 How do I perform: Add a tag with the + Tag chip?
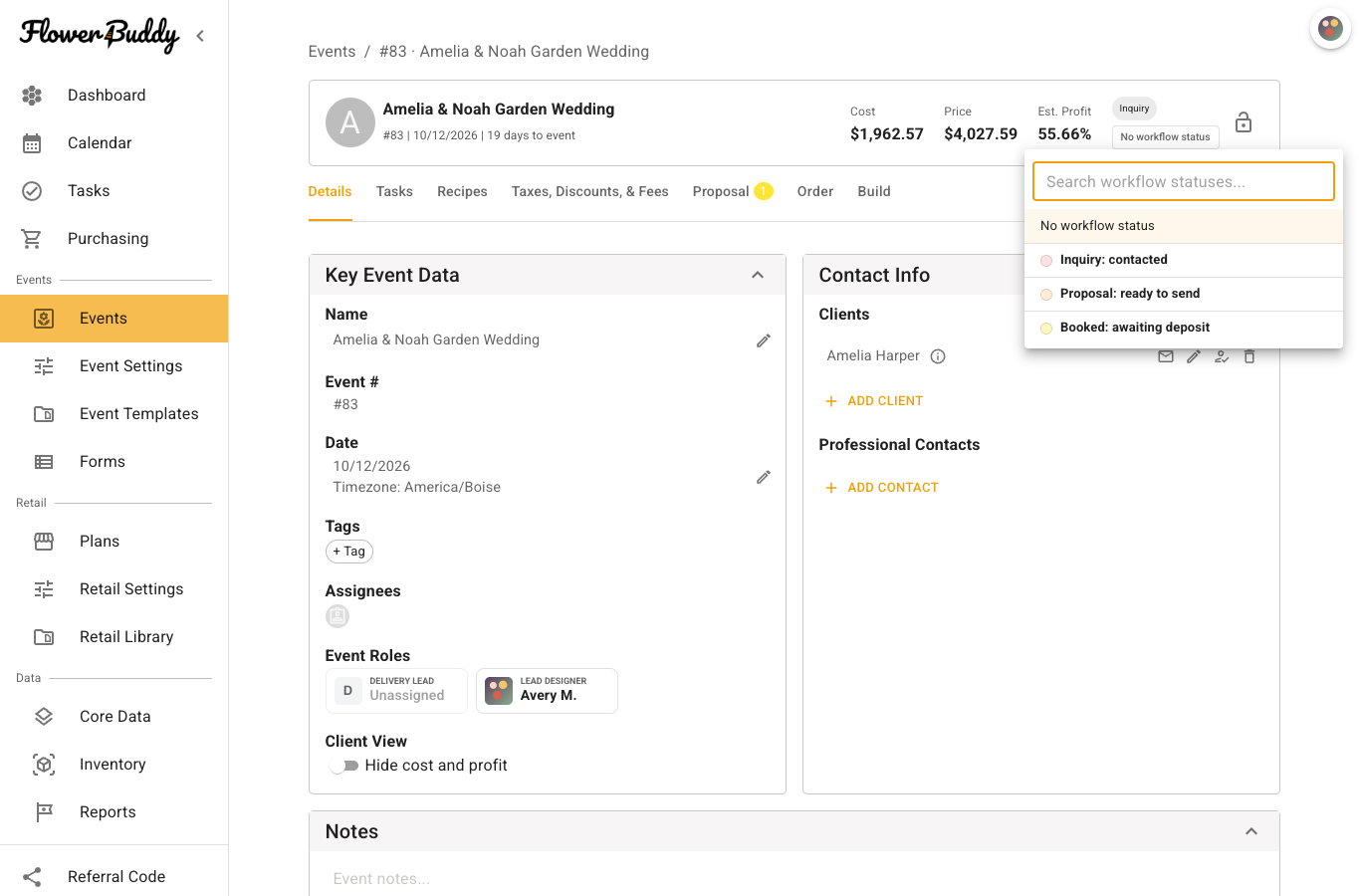[349, 552]
